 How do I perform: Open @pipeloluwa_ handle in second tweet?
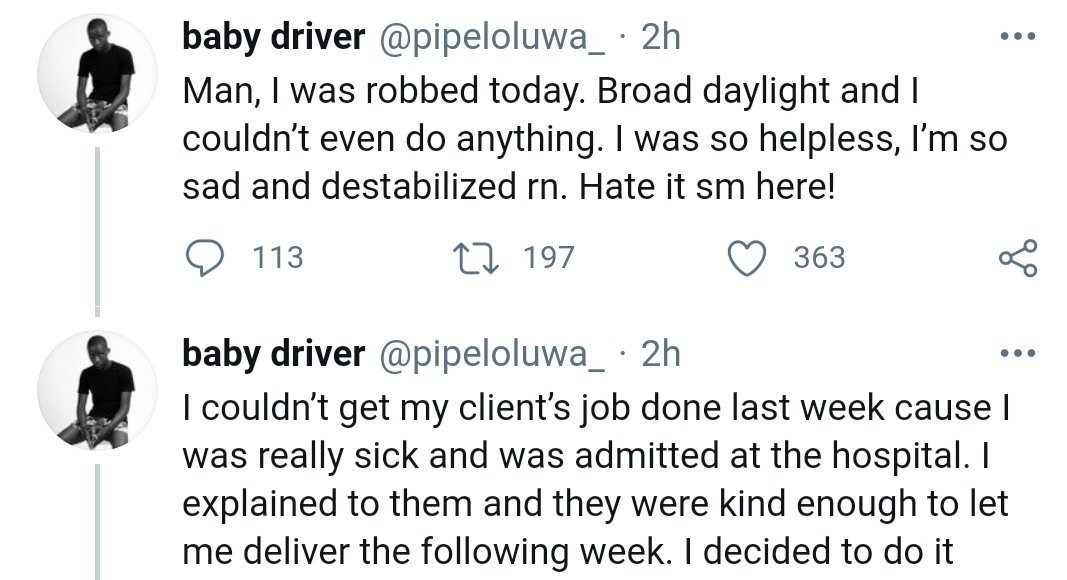coord(493,353)
